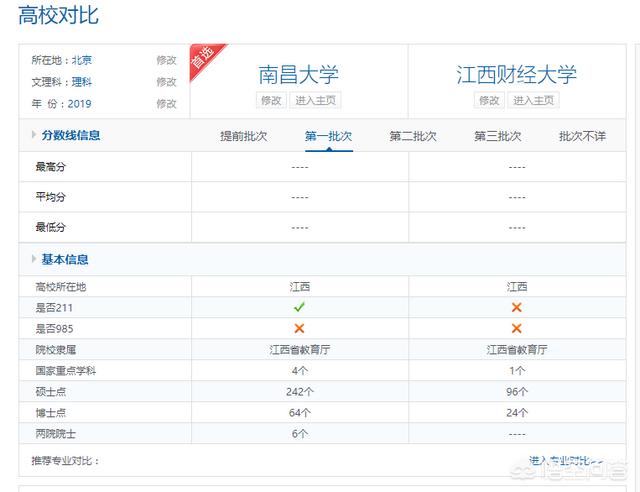
Task: Click green 211 checkmark for 南昌大学
Action: pyautogui.click(x=299, y=307)
